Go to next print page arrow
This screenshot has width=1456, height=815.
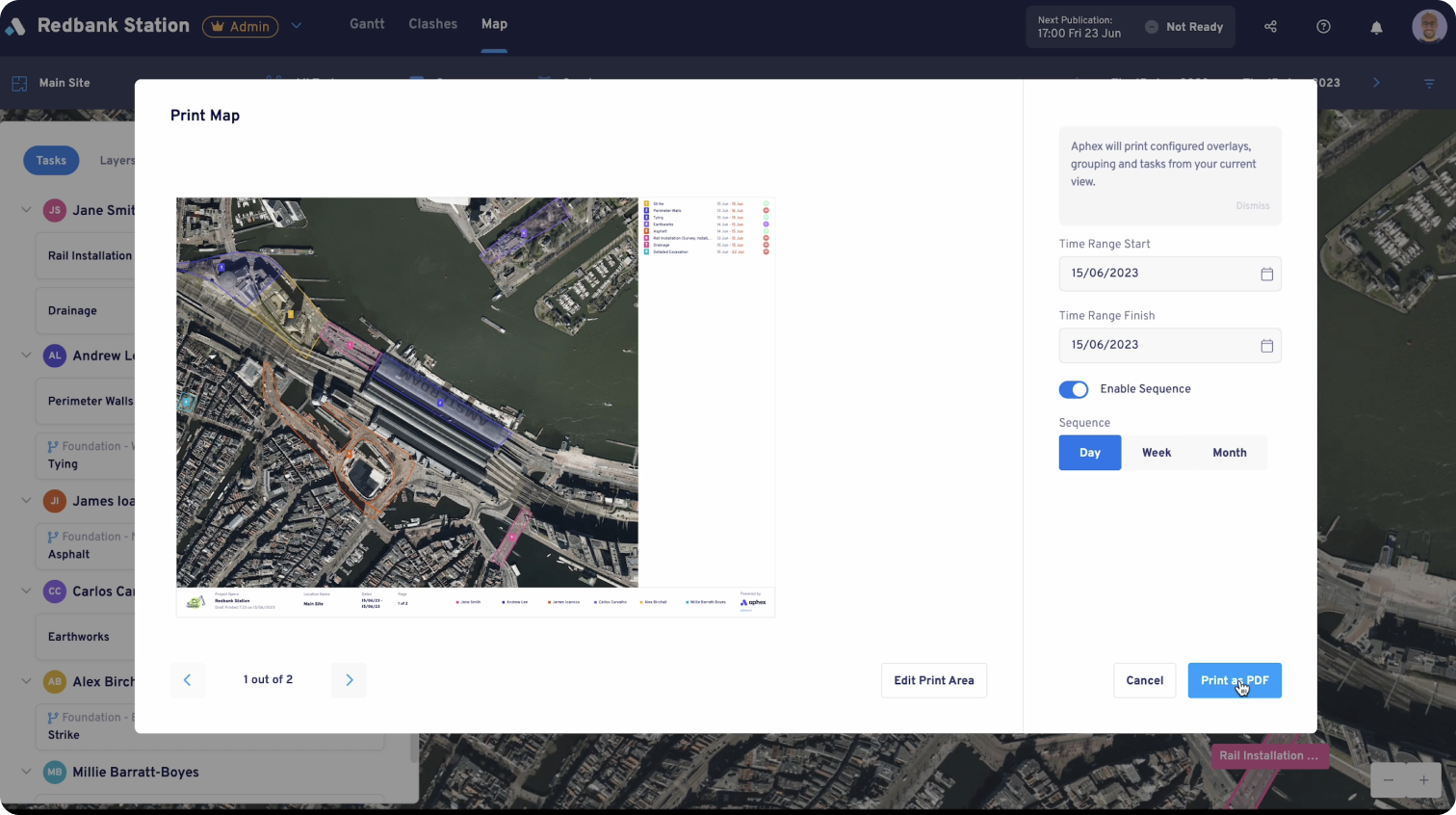click(x=349, y=680)
